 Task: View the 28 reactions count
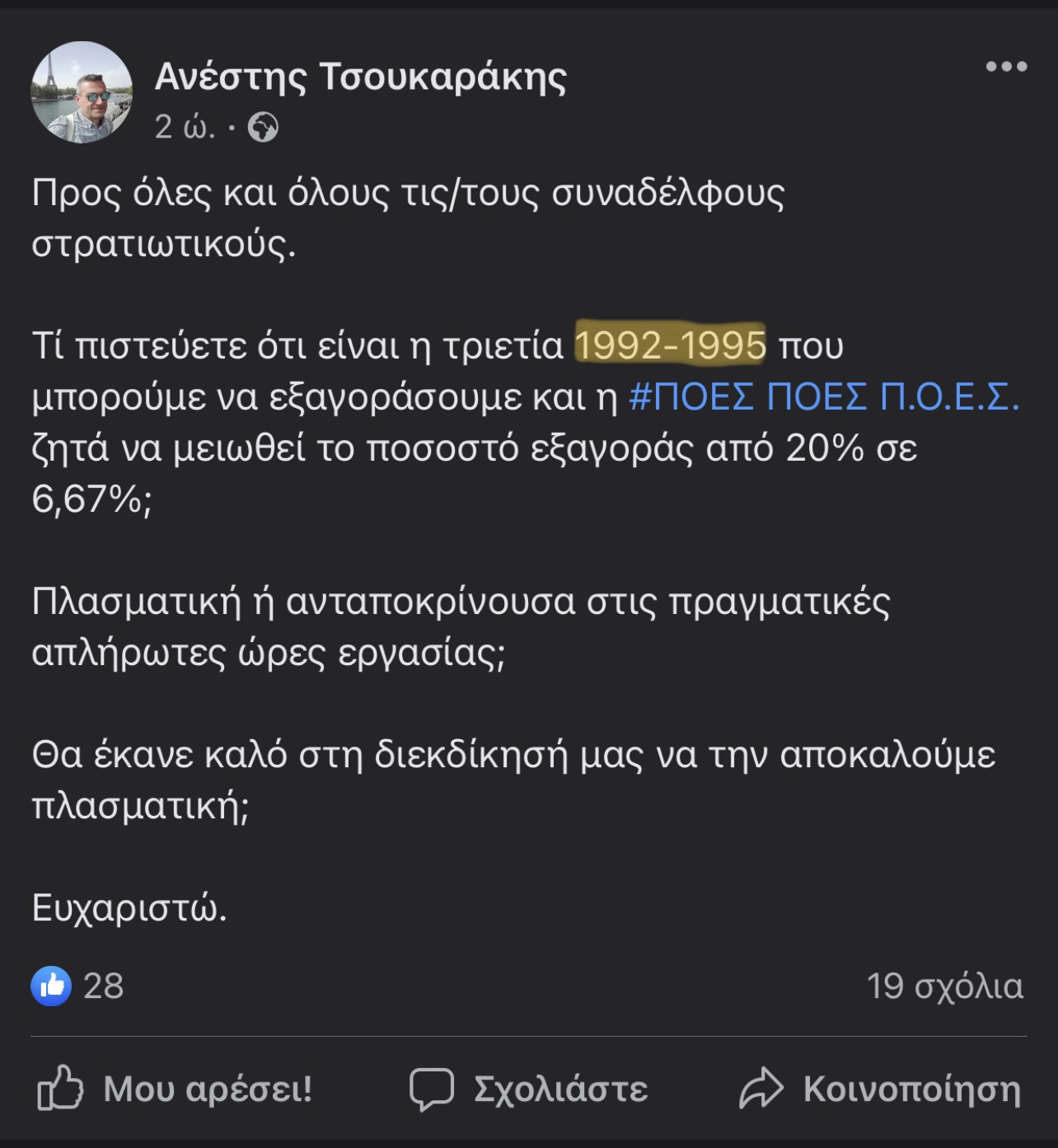(x=104, y=986)
